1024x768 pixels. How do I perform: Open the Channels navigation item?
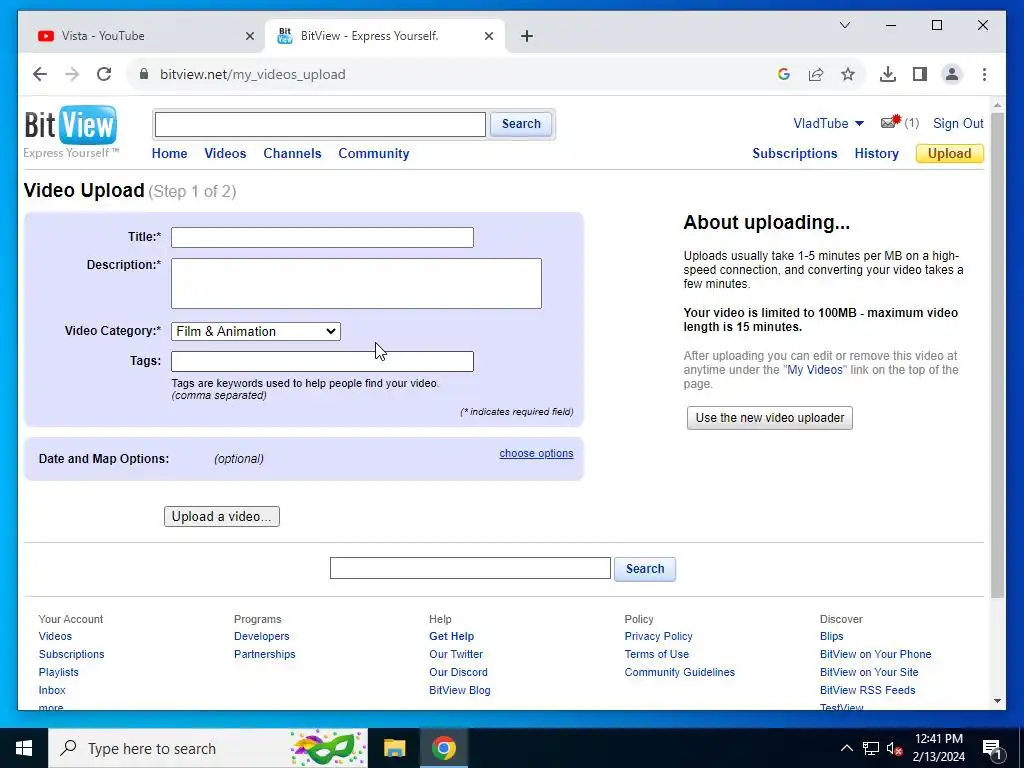pos(292,153)
